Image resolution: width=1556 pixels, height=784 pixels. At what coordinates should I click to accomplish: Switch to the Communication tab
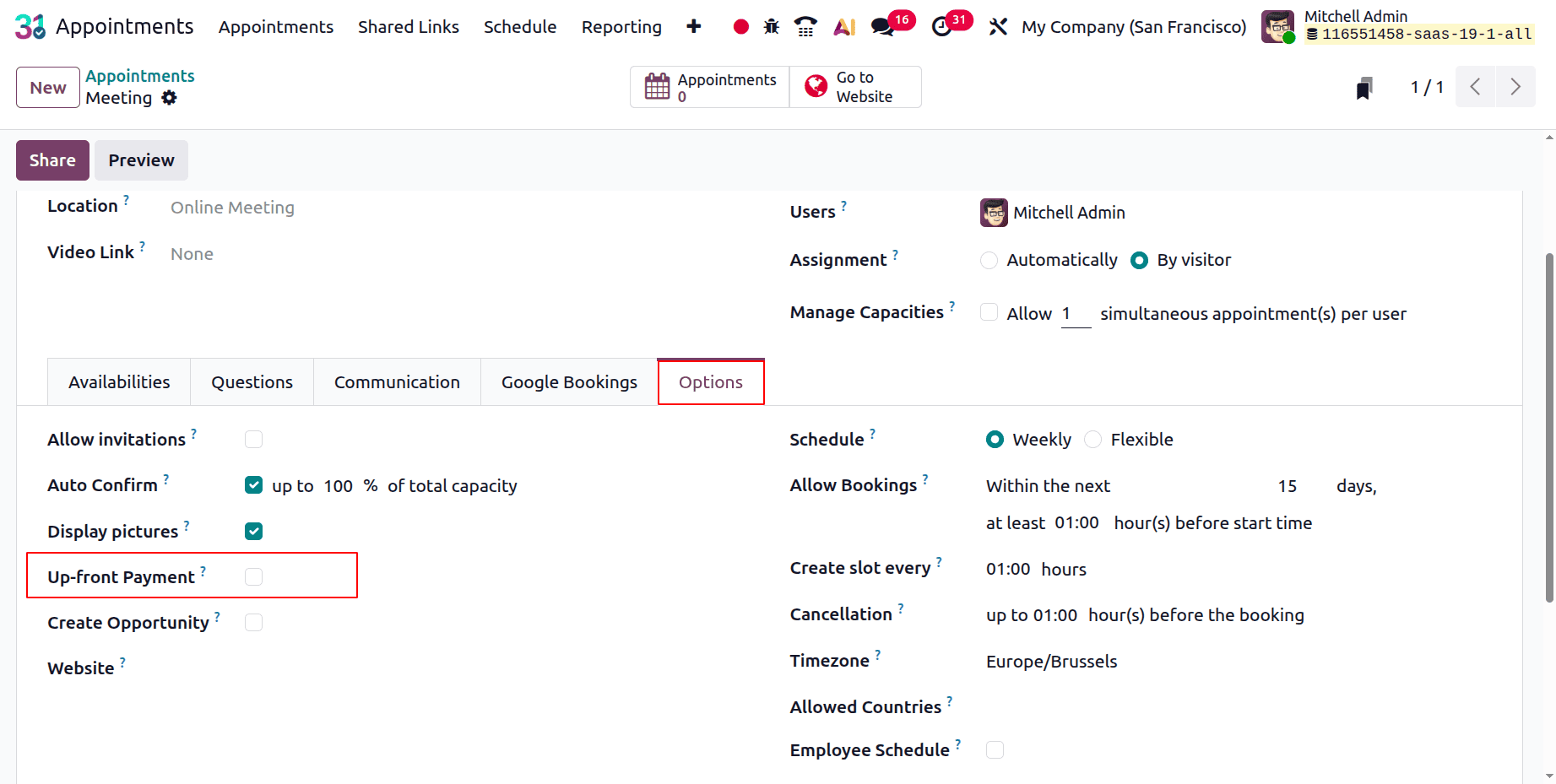click(x=397, y=382)
